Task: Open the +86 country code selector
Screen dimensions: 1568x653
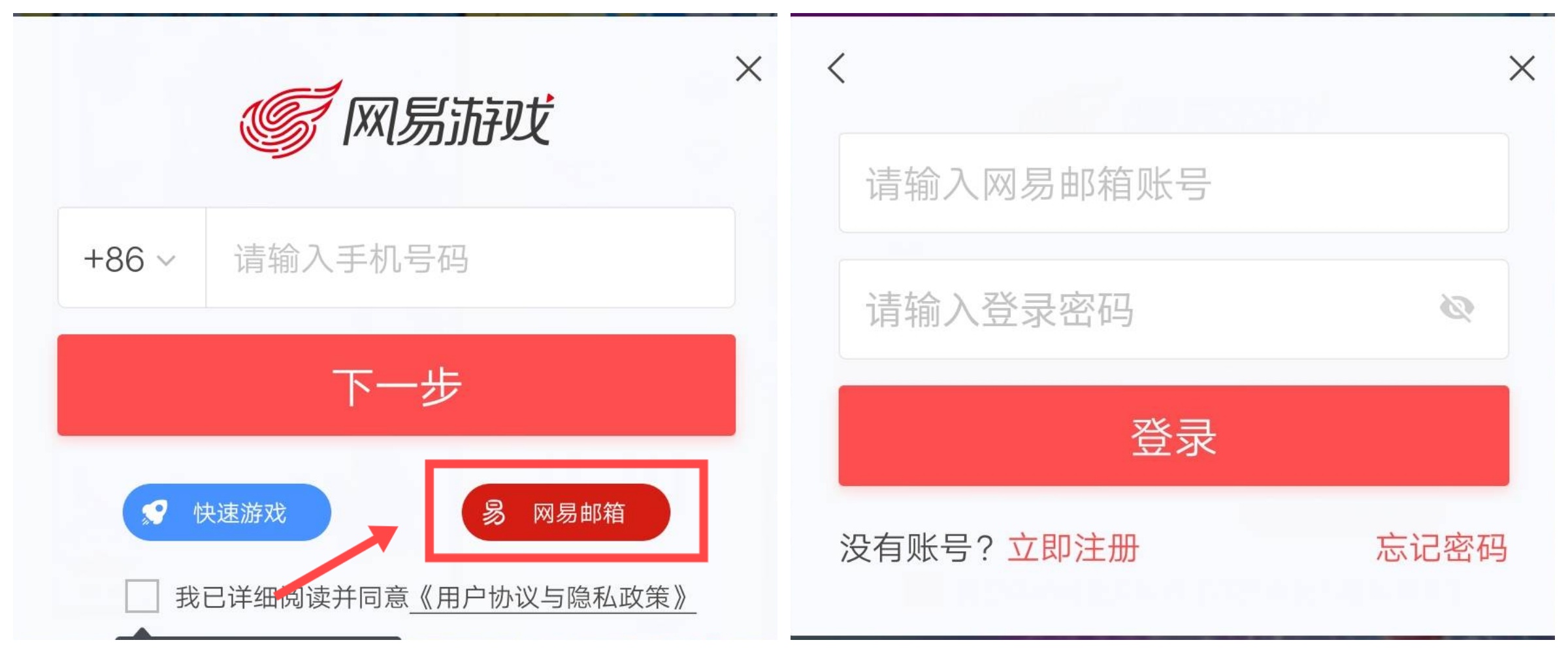Action: coord(114,259)
